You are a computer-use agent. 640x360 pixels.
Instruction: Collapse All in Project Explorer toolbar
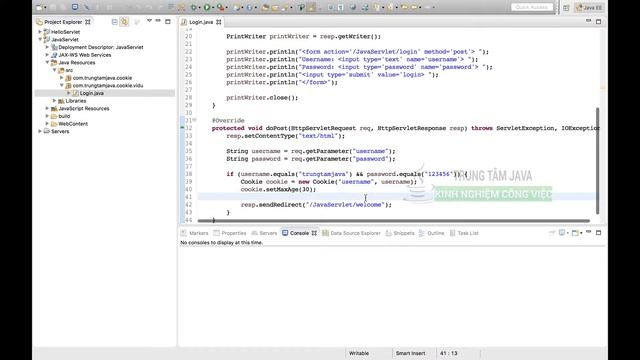(x=115, y=22)
